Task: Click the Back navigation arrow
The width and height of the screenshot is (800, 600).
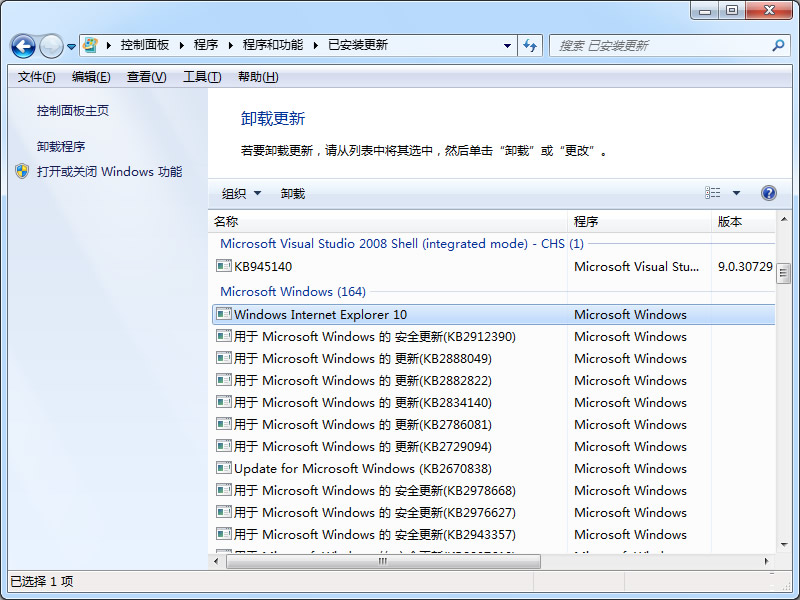Action: pyautogui.click(x=23, y=46)
